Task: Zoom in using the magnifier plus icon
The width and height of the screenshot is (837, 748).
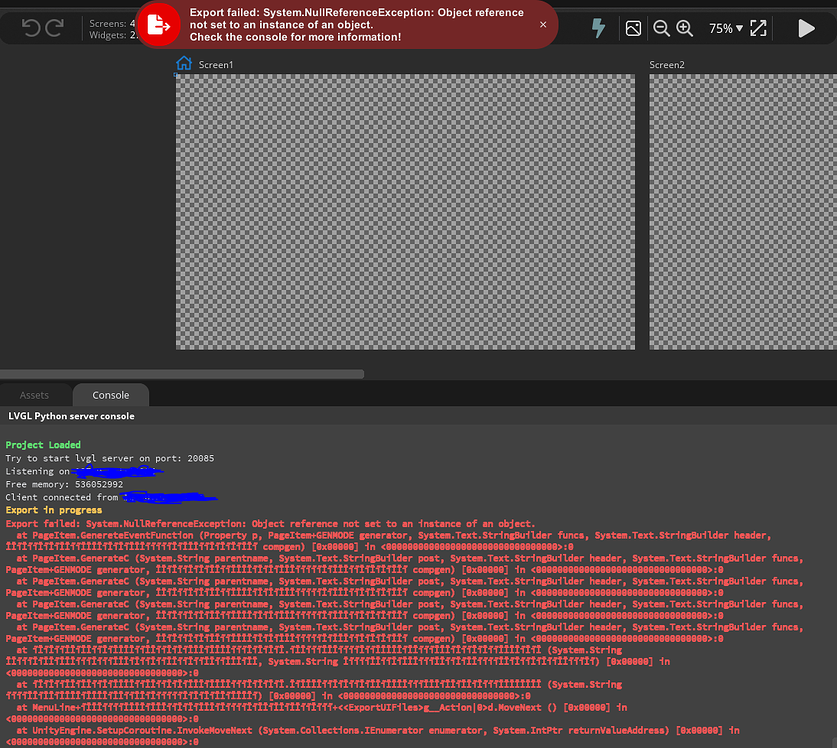Action: point(685,28)
